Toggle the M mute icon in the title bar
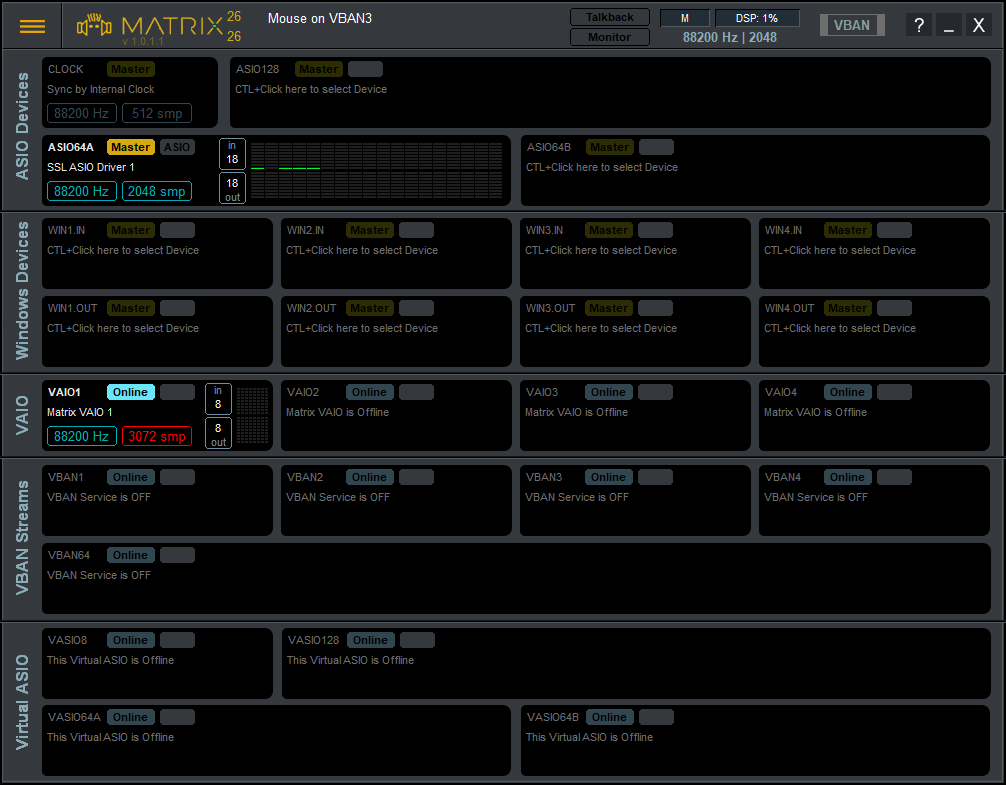Image resolution: width=1006 pixels, height=785 pixels. click(685, 17)
